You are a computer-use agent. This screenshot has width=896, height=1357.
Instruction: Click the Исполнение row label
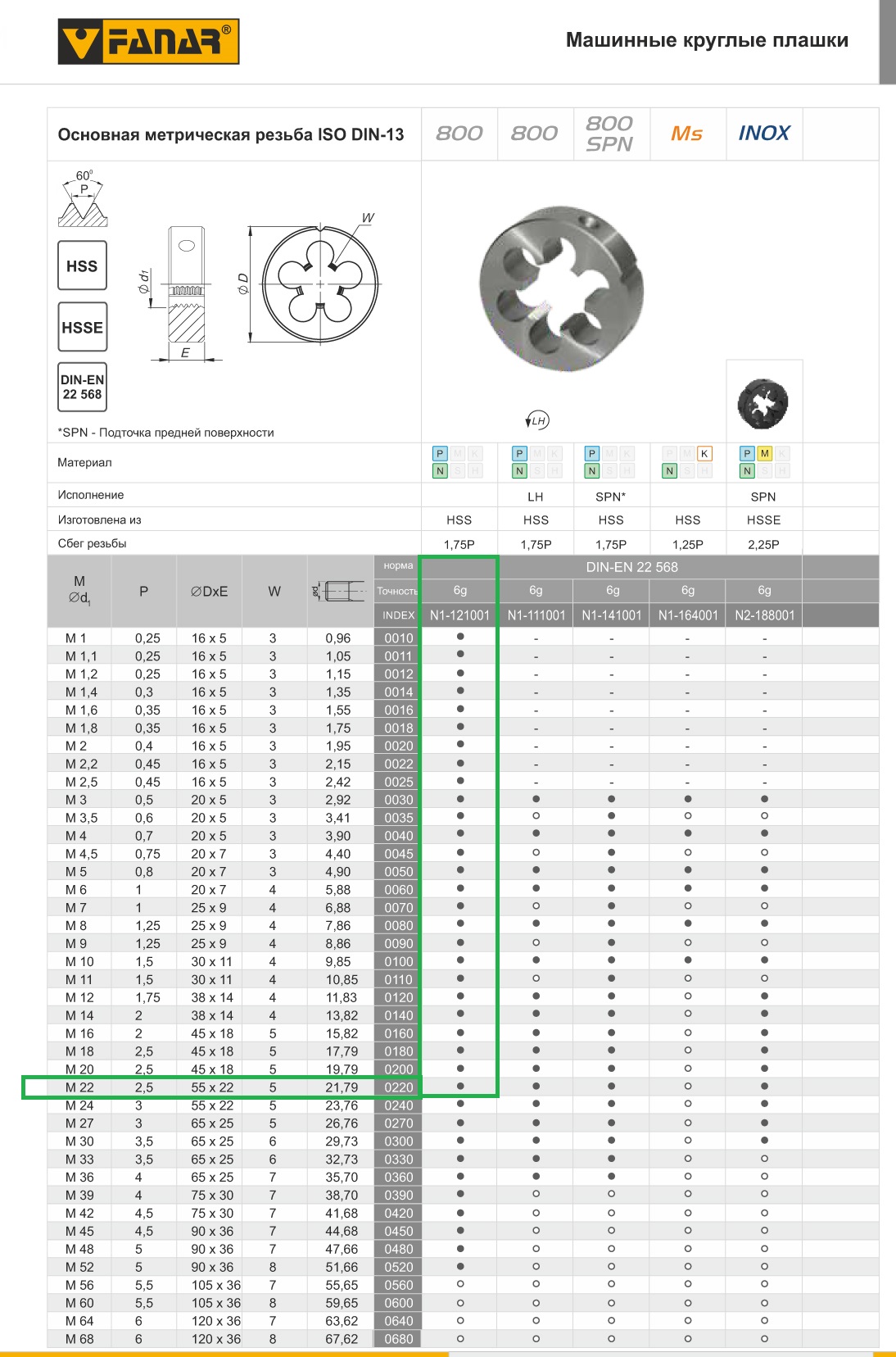pos(91,495)
